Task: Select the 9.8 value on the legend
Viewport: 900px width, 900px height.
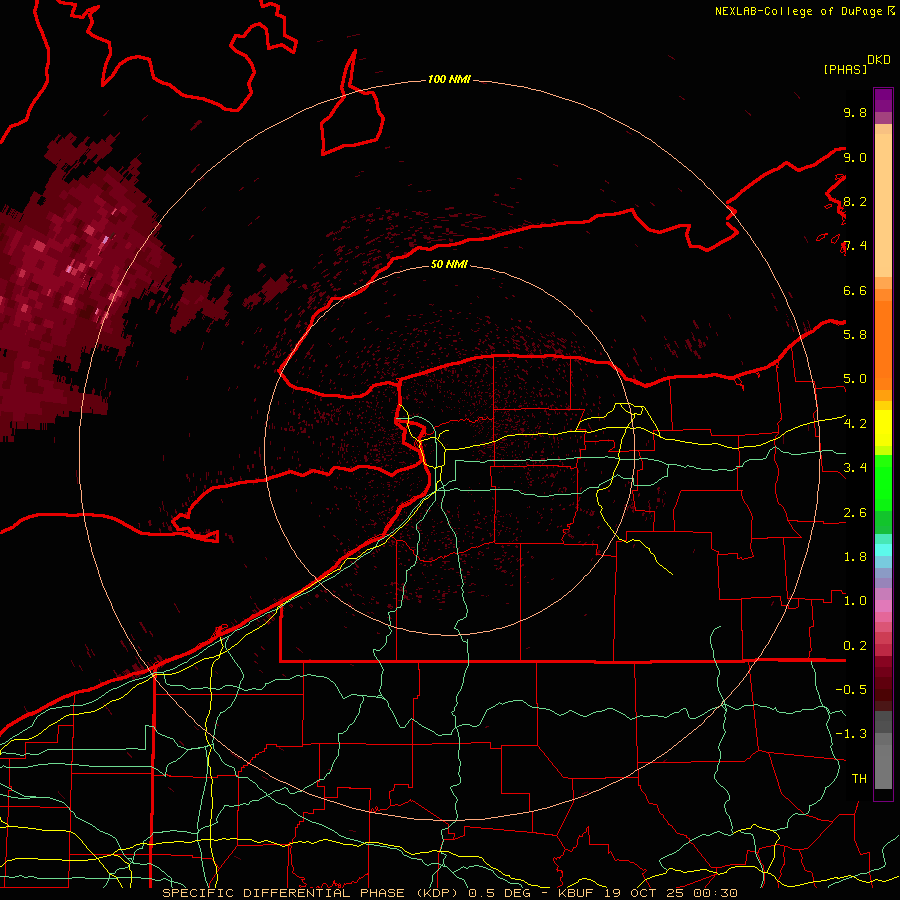Action: tap(855, 112)
